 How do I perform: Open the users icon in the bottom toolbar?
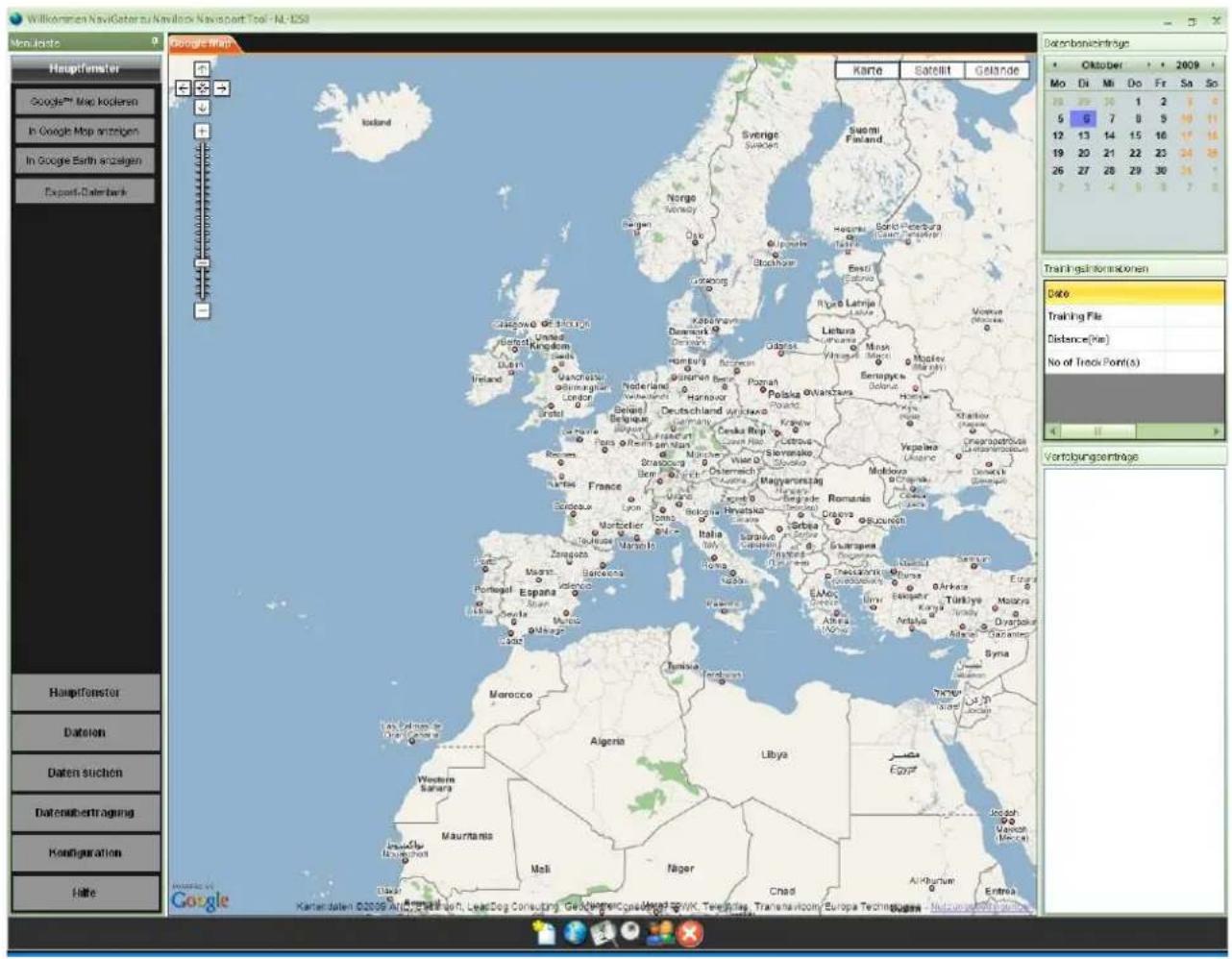pos(660,933)
